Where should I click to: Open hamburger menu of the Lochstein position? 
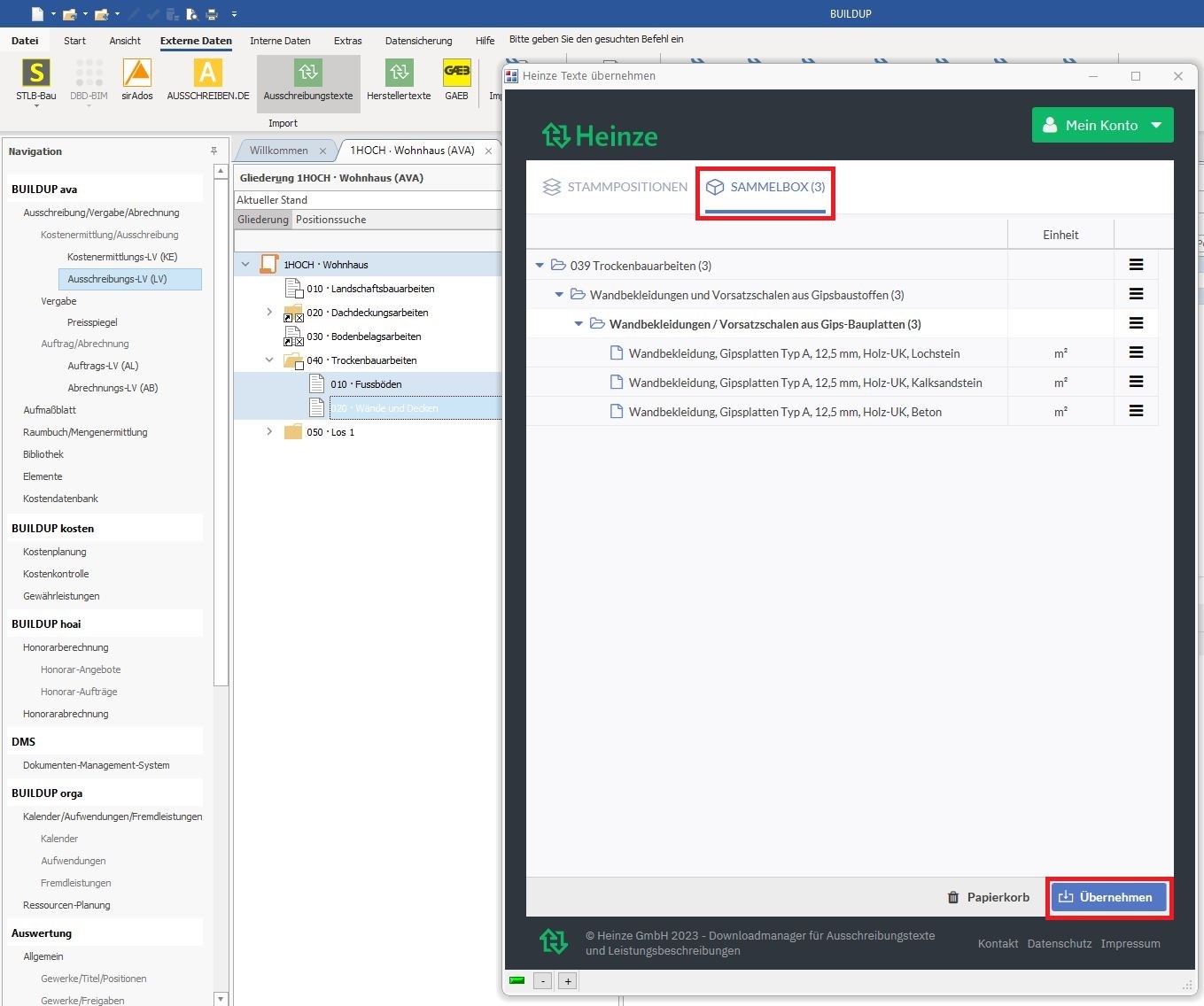click(1136, 352)
